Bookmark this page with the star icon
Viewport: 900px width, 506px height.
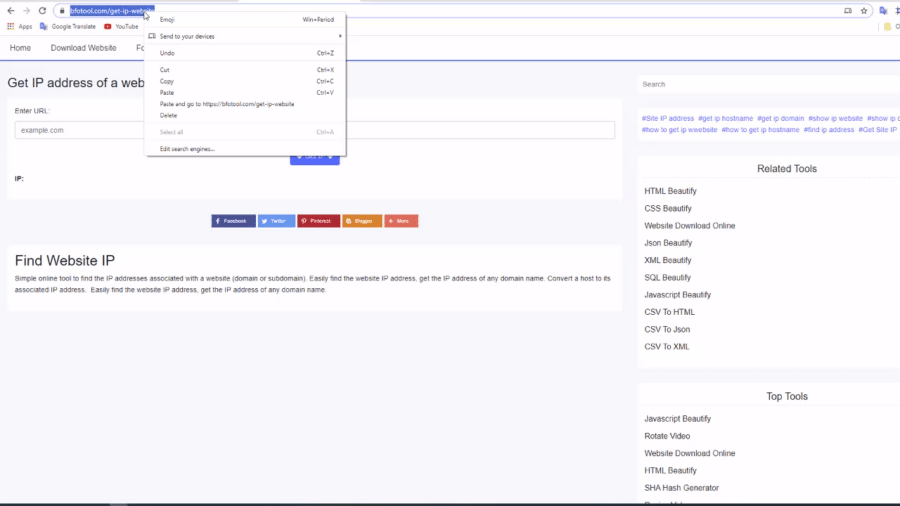point(864,11)
